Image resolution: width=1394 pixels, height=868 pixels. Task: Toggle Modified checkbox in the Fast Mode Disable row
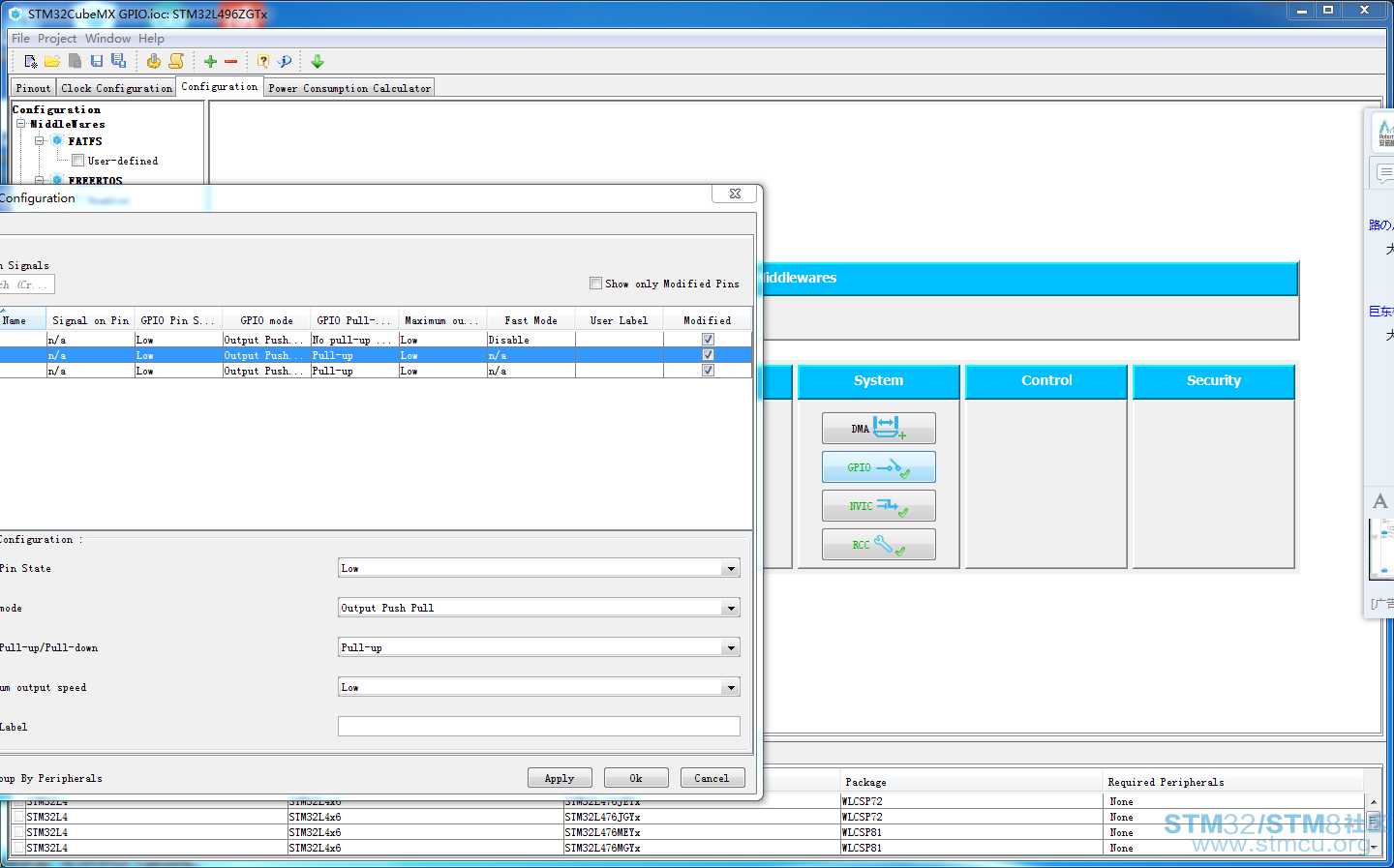708,340
